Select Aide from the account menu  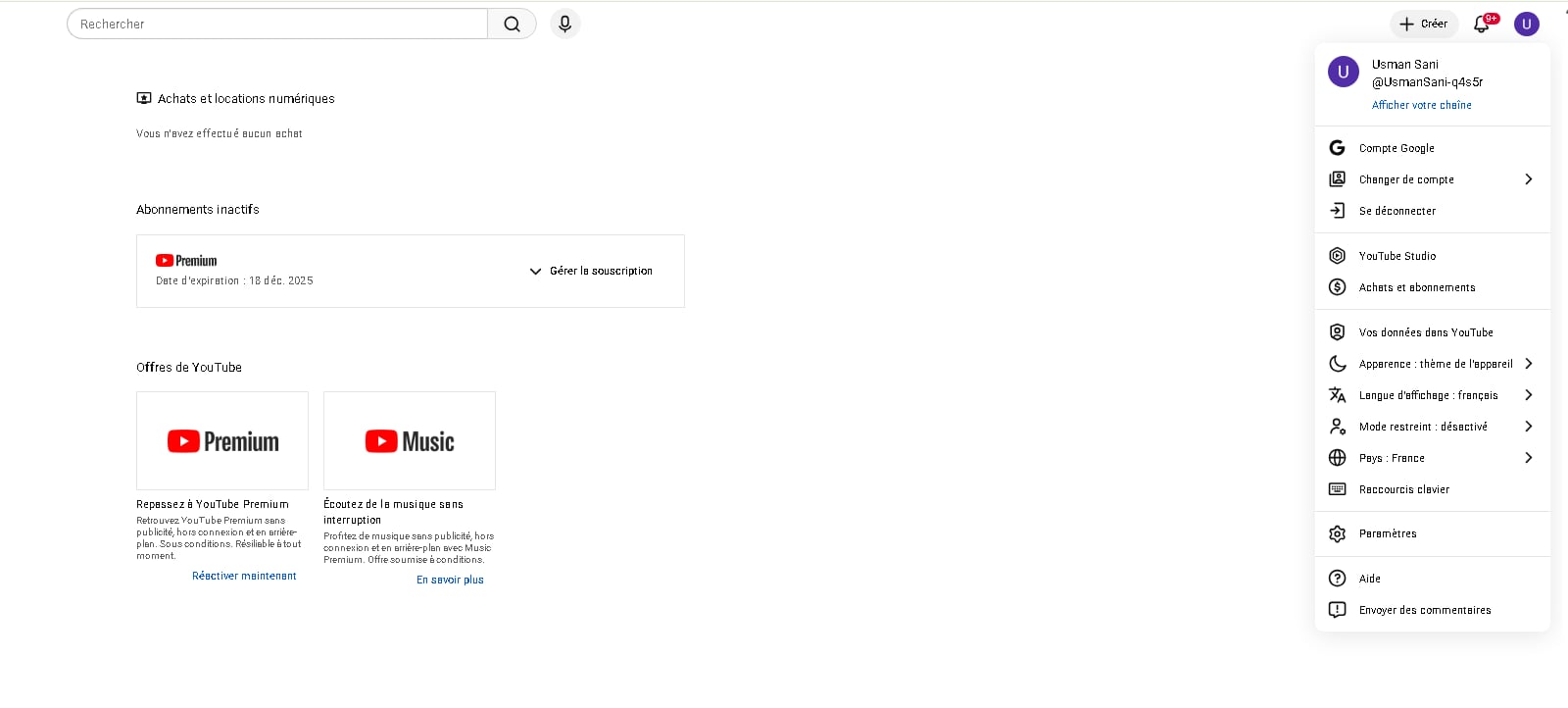pyautogui.click(x=1433, y=579)
